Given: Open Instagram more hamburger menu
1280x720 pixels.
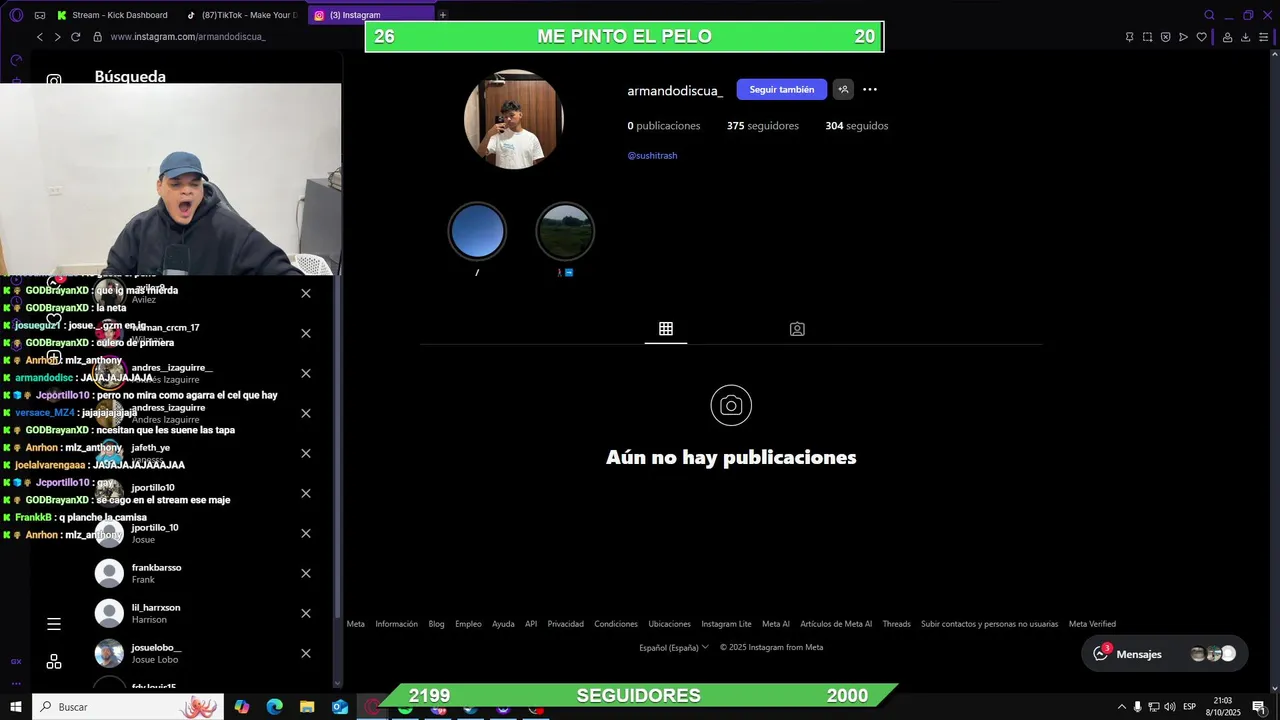Looking at the screenshot, I should click(54, 624).
